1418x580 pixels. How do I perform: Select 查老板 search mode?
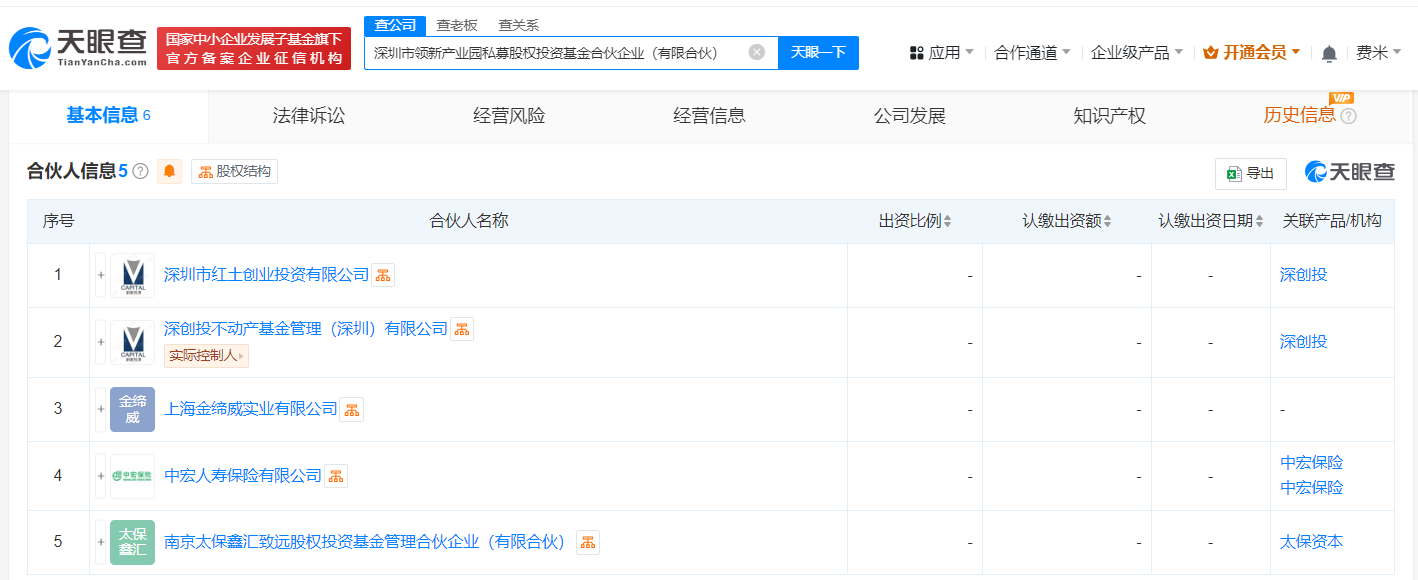(457, 26)
